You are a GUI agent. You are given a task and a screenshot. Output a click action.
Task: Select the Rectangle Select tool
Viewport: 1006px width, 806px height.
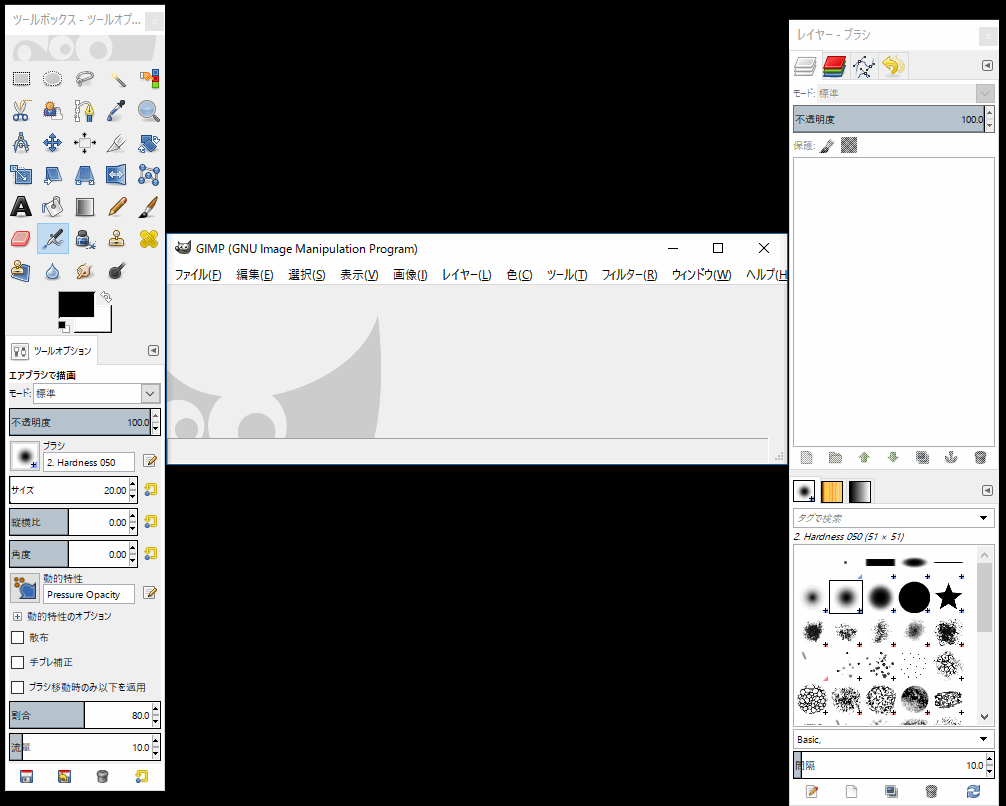[x=21, y=79]
